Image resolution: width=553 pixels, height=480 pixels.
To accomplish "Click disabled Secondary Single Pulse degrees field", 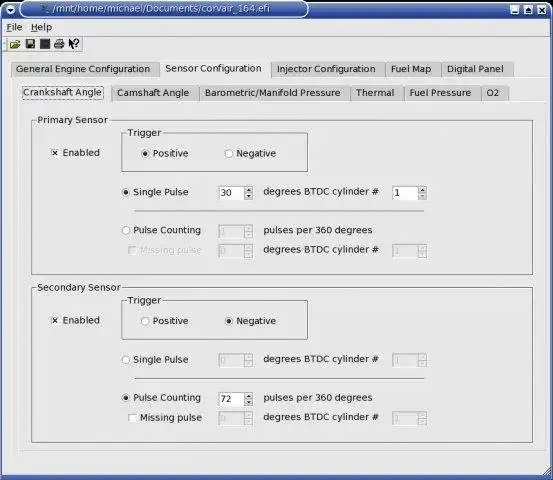I will point(232,360).
